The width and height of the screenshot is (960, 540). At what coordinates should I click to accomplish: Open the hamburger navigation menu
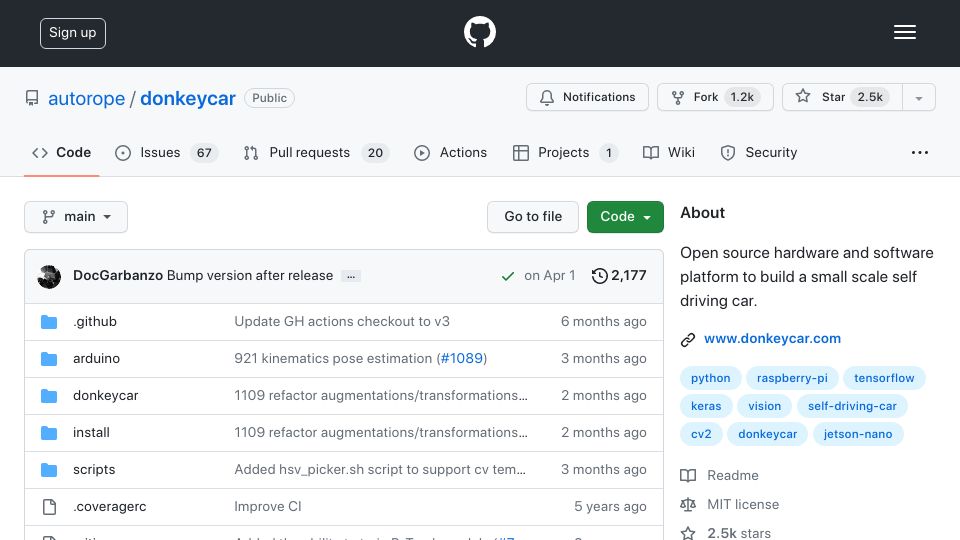click(x=904, y=32)
